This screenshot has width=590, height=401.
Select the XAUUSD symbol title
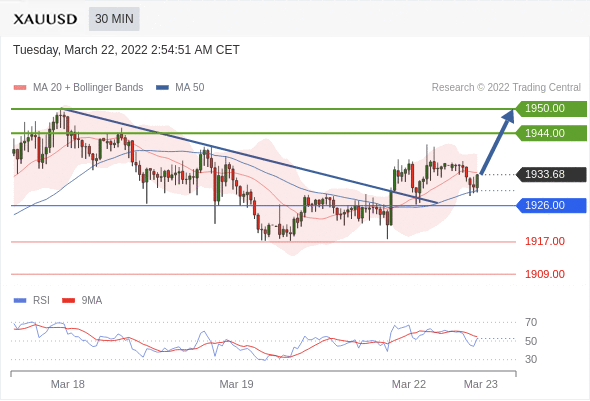pyautogui.click(x=45, y=19)
